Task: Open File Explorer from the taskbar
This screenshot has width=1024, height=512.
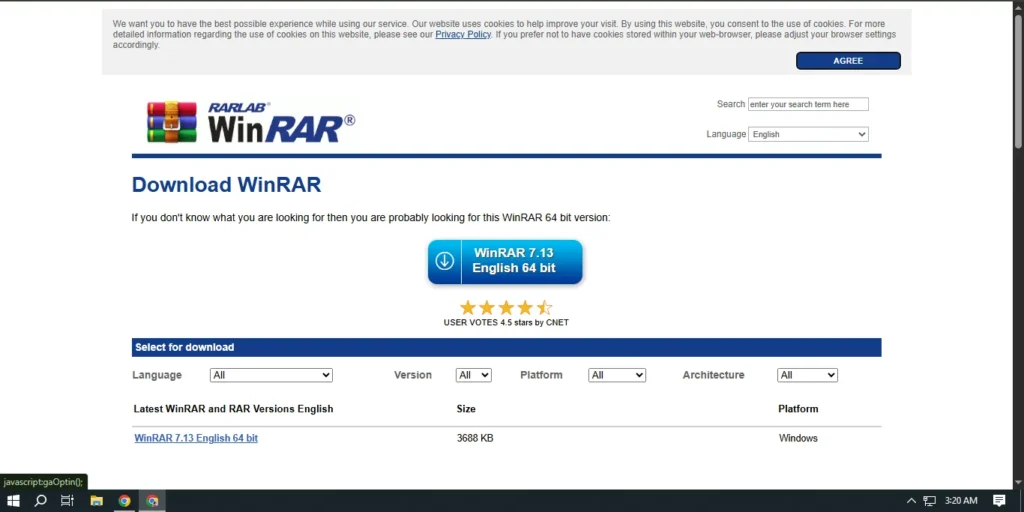Action: click(x=97, y=501)
